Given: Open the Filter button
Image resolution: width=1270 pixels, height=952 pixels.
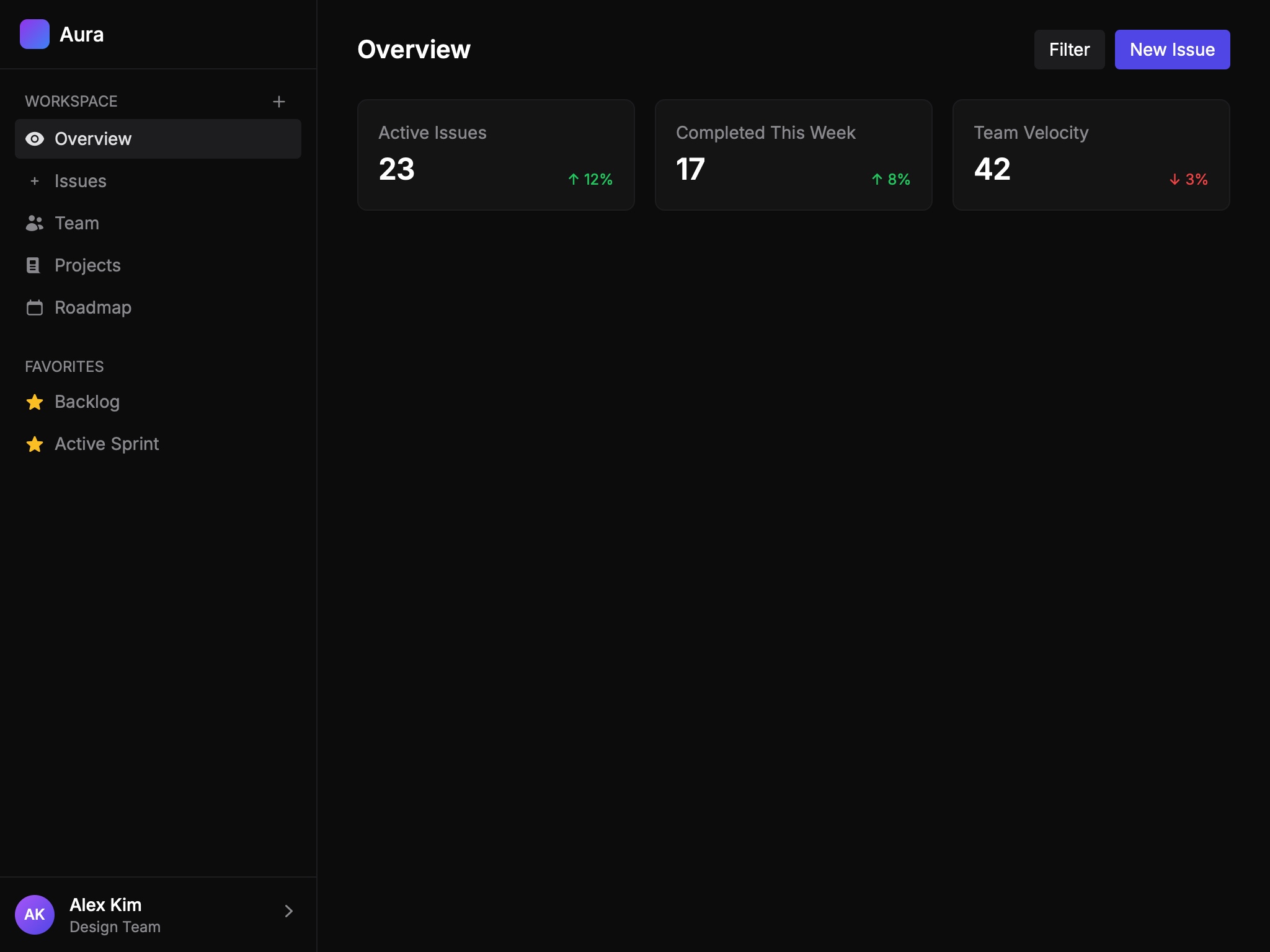Looking at the screenshot, I should coord(1069,49).
